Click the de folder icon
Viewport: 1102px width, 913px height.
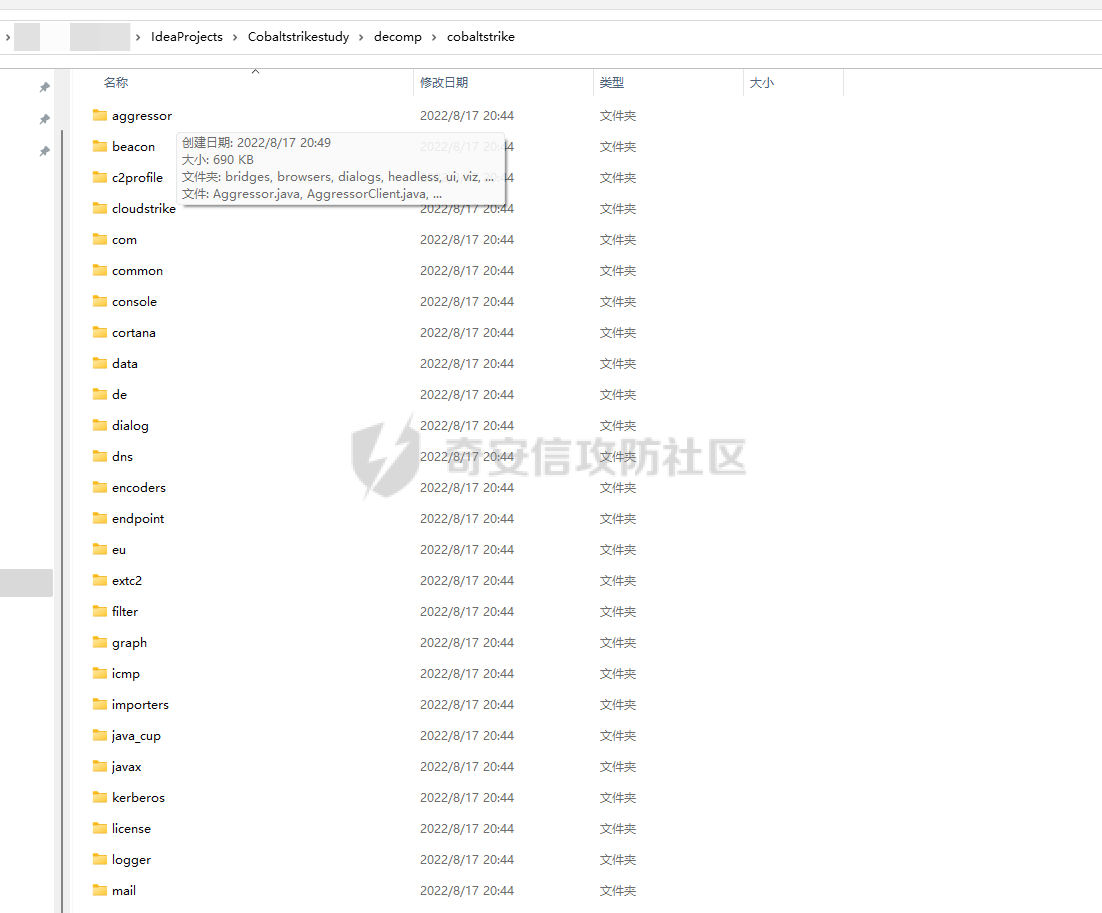(100, 394)
